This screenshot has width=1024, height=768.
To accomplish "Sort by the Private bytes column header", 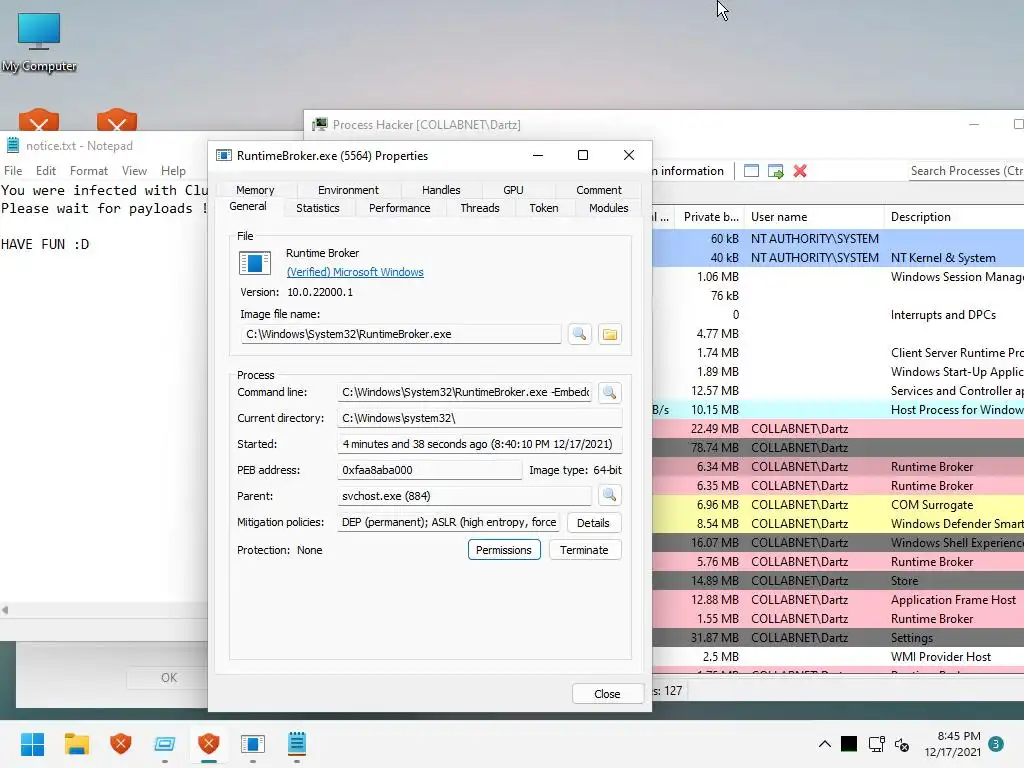I will [x=709, y=217].
